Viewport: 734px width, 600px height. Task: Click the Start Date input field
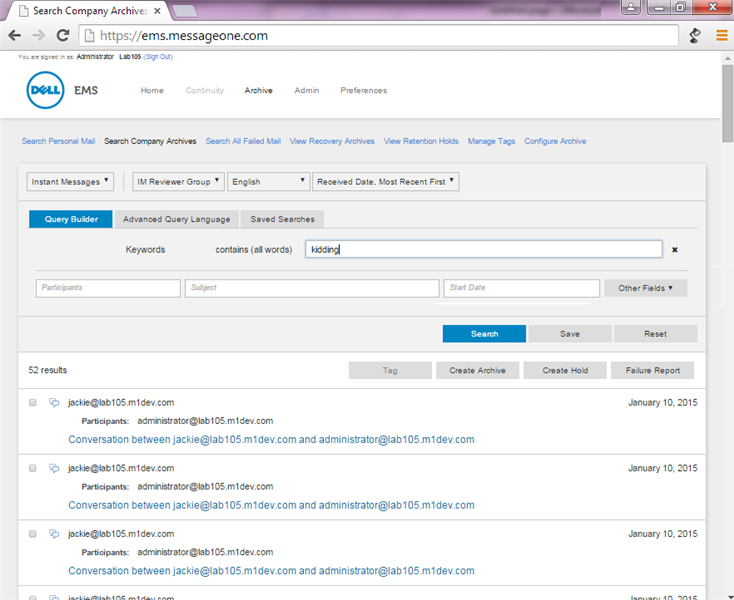pyautogui.click(x=521, y=288)
